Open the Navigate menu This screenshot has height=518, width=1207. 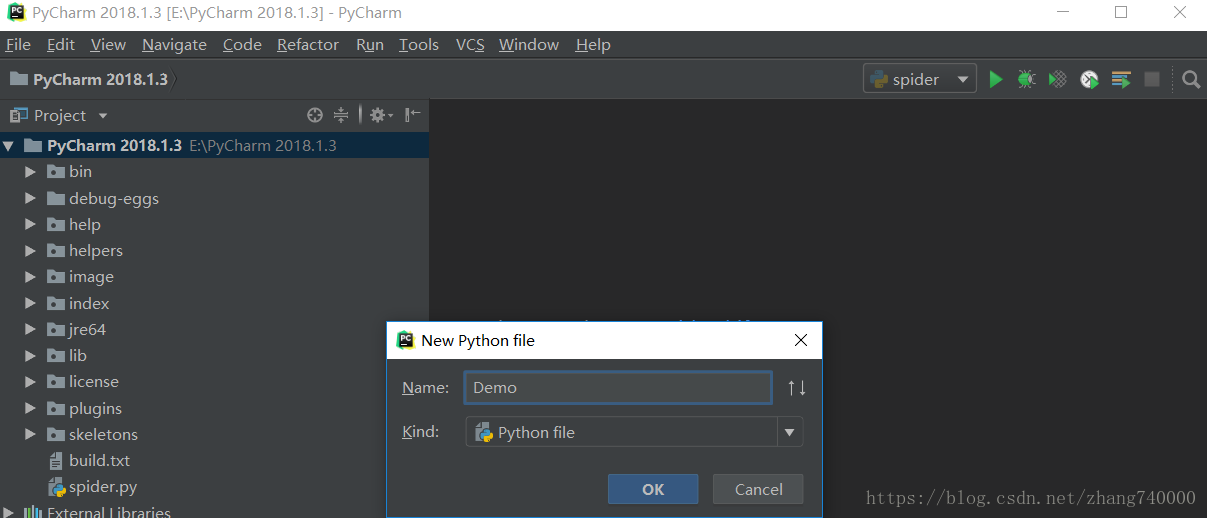(x=174, y=45)
